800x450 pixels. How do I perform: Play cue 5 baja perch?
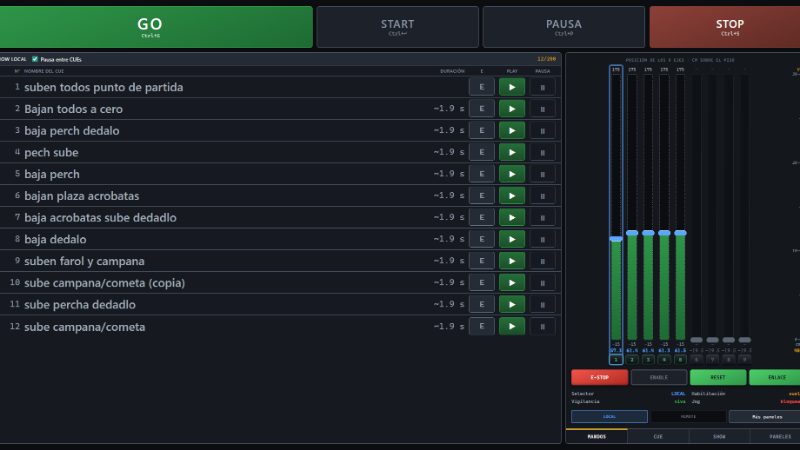click(x=512, y=174)
